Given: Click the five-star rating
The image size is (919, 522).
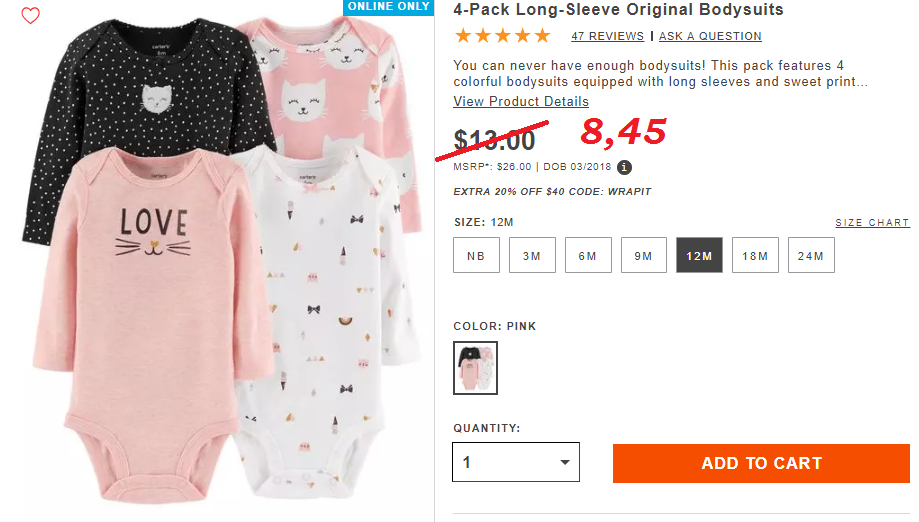Looking at the screenshot, I should point(502,36).
